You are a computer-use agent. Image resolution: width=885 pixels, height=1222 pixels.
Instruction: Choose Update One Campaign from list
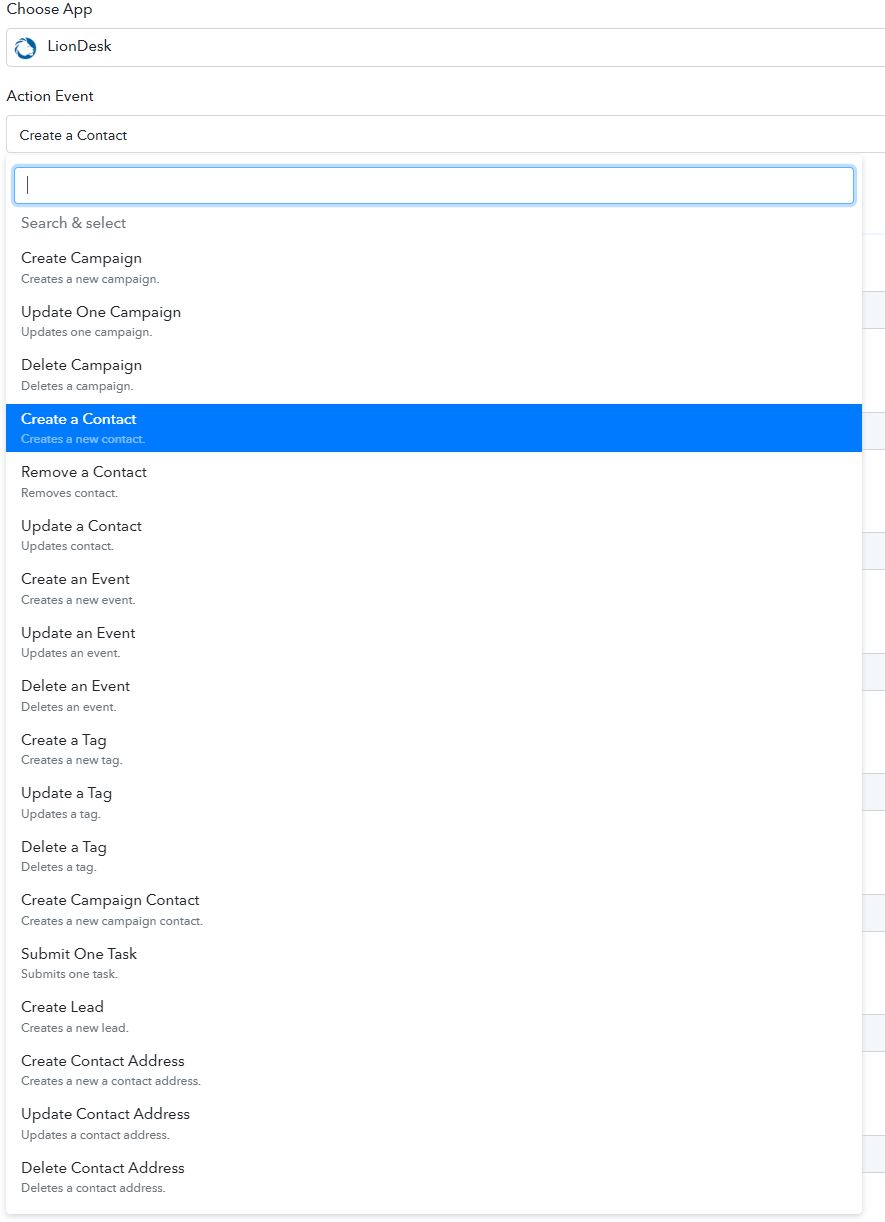click(x=434, y=321)
